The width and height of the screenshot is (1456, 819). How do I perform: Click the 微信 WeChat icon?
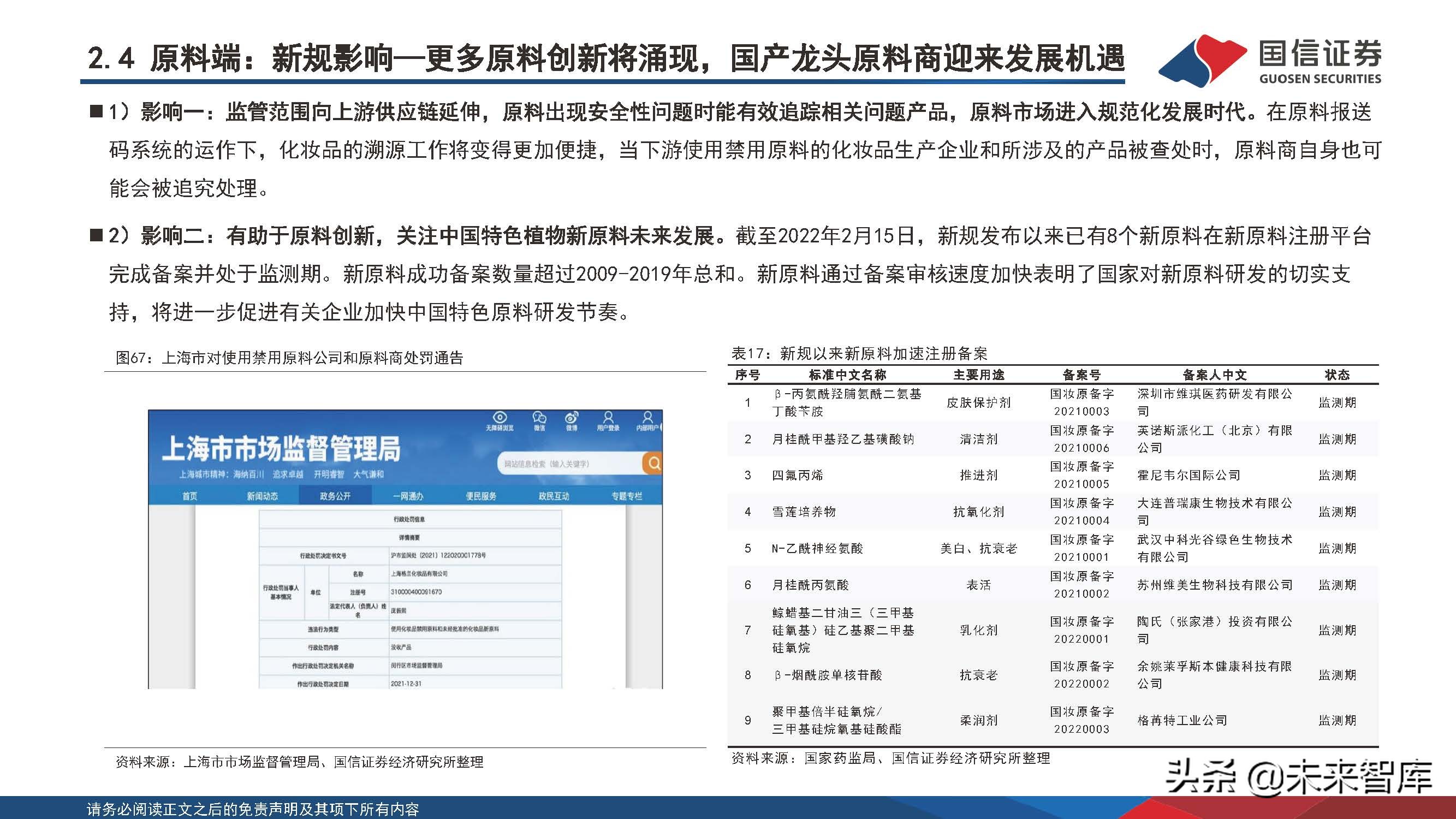coord(539,418)
